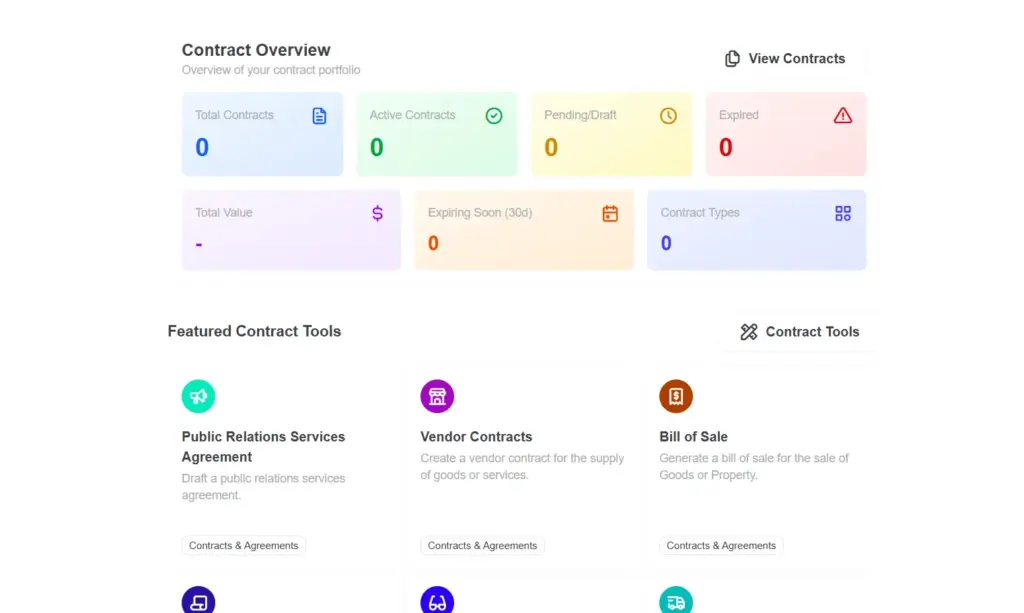The height and width of the screenshot is (613, 1024).
Task: Click the document icon on Total Contracts card
Action: [x=319, y=115]
